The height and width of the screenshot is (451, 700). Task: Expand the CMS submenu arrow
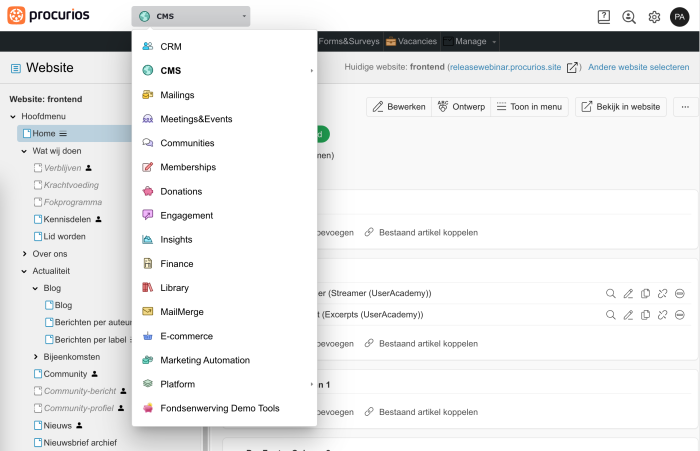[312, 71]
